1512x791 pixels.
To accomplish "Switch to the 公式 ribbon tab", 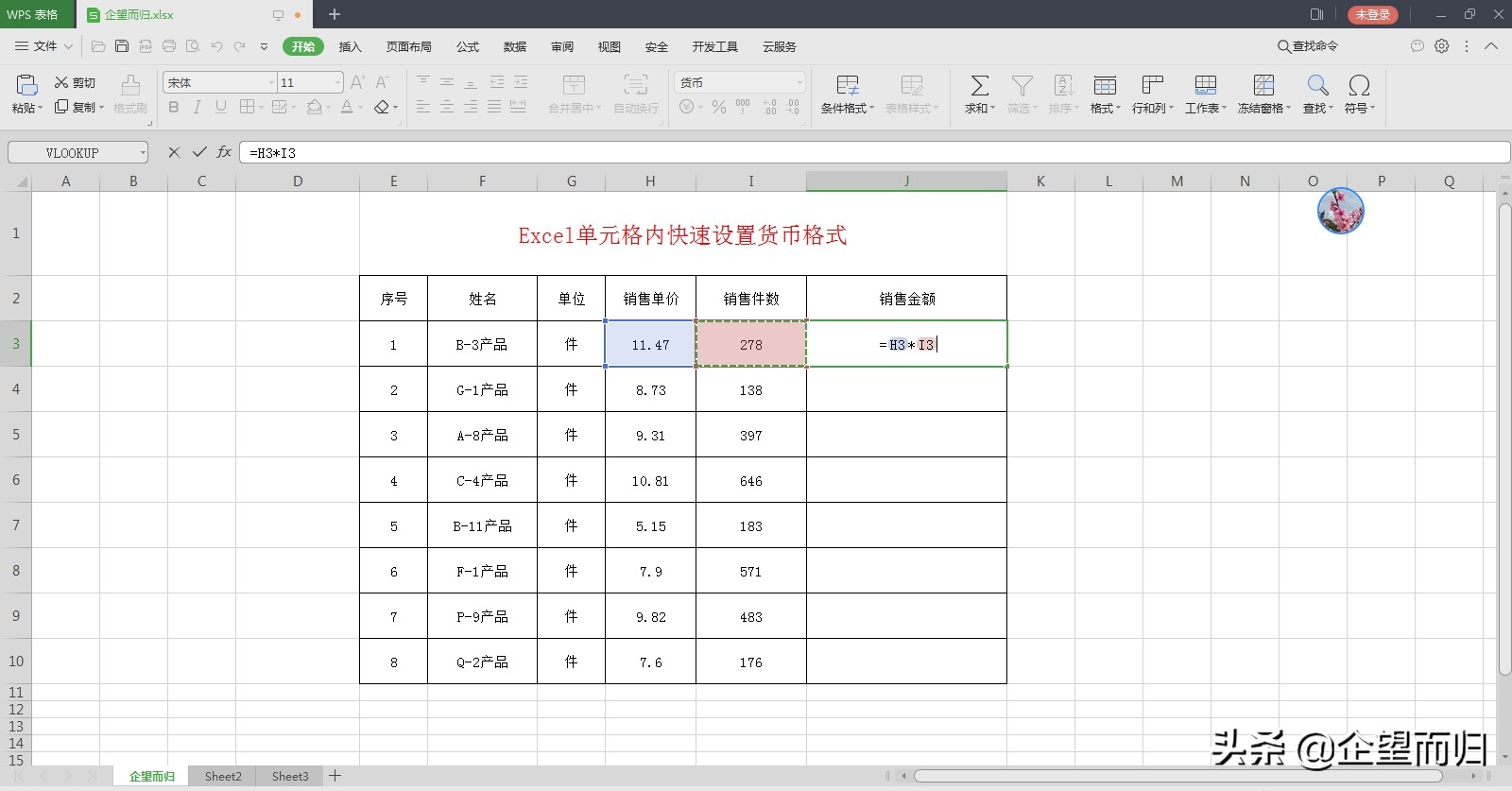I will (x=468, y=46).
